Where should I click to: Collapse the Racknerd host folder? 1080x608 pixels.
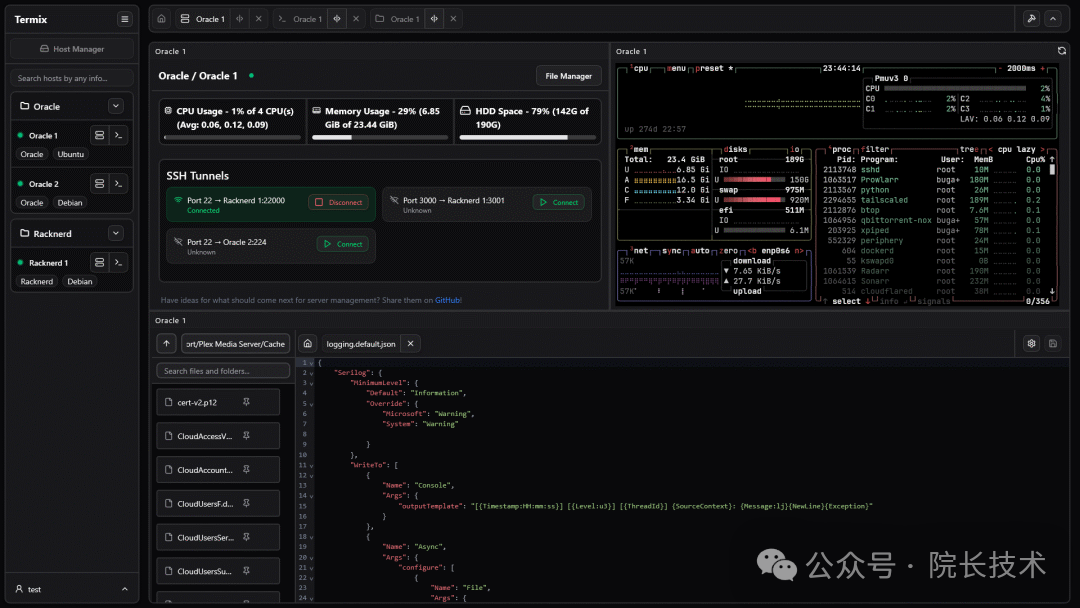point(116,233)
